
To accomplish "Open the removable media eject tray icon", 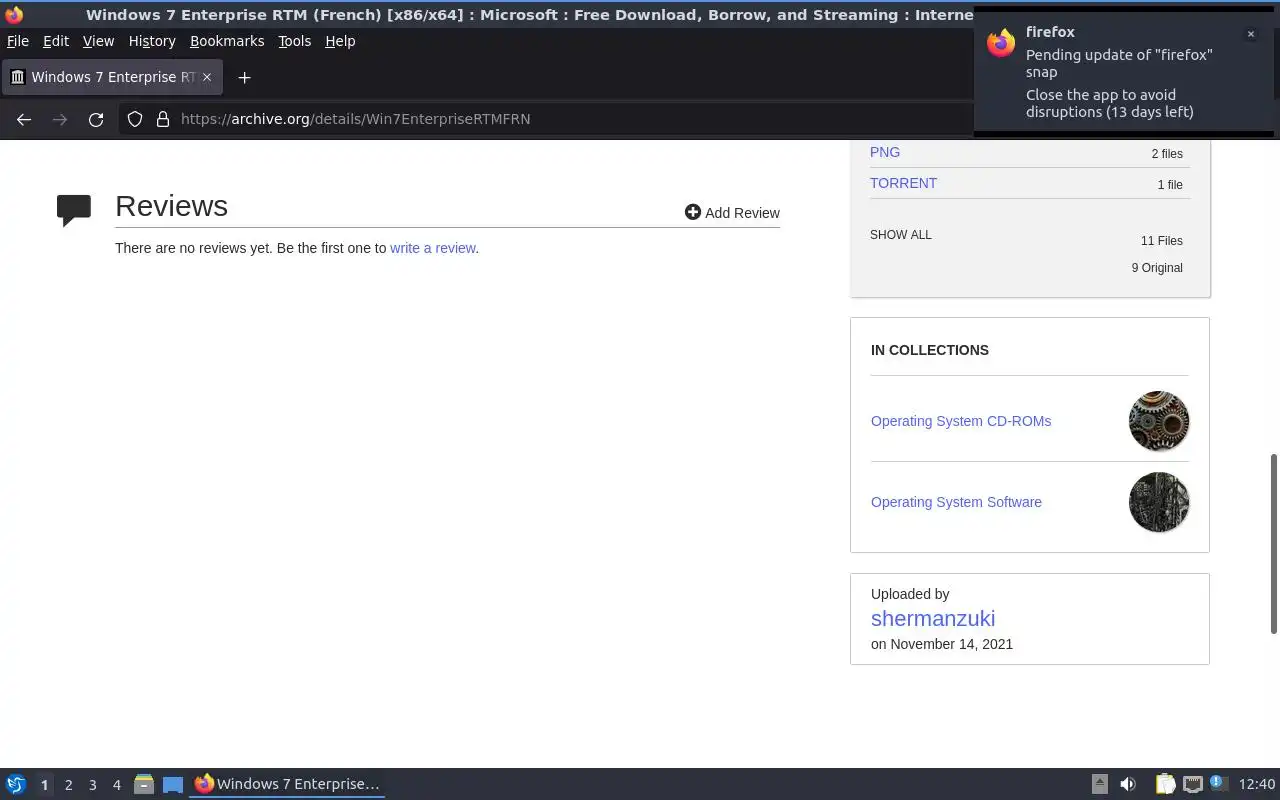I will (x=1099, y=784).
